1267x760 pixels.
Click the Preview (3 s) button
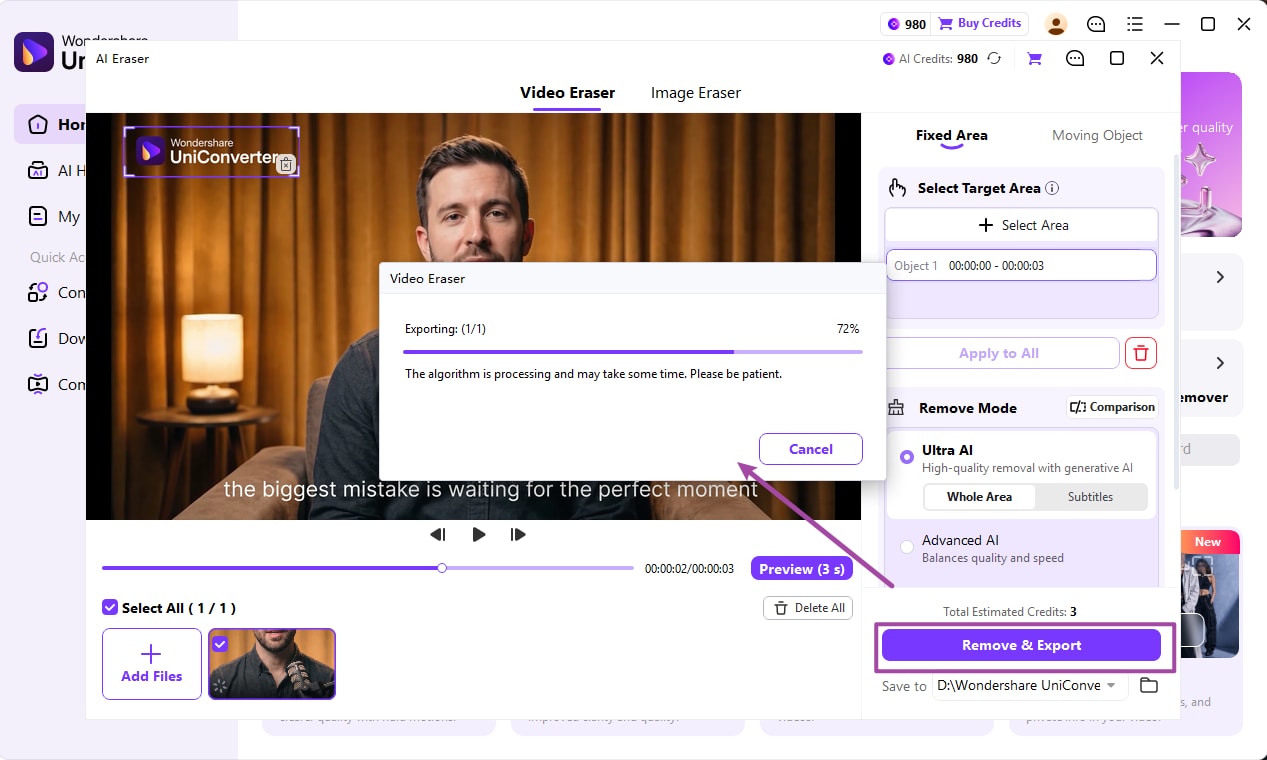(x=801, y=569)
